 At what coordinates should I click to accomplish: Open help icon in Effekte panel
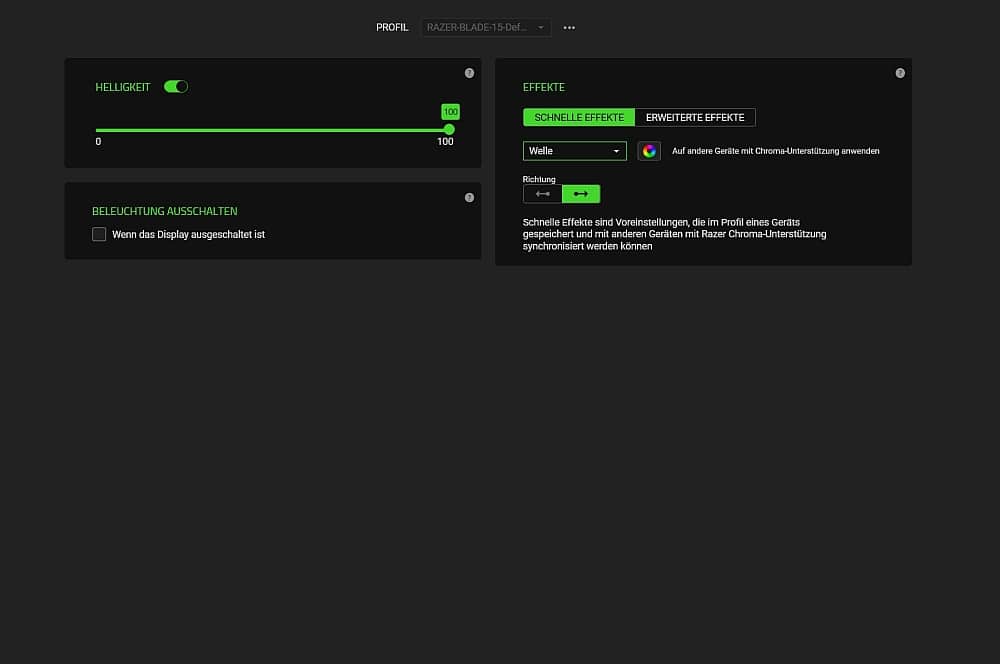900,73
